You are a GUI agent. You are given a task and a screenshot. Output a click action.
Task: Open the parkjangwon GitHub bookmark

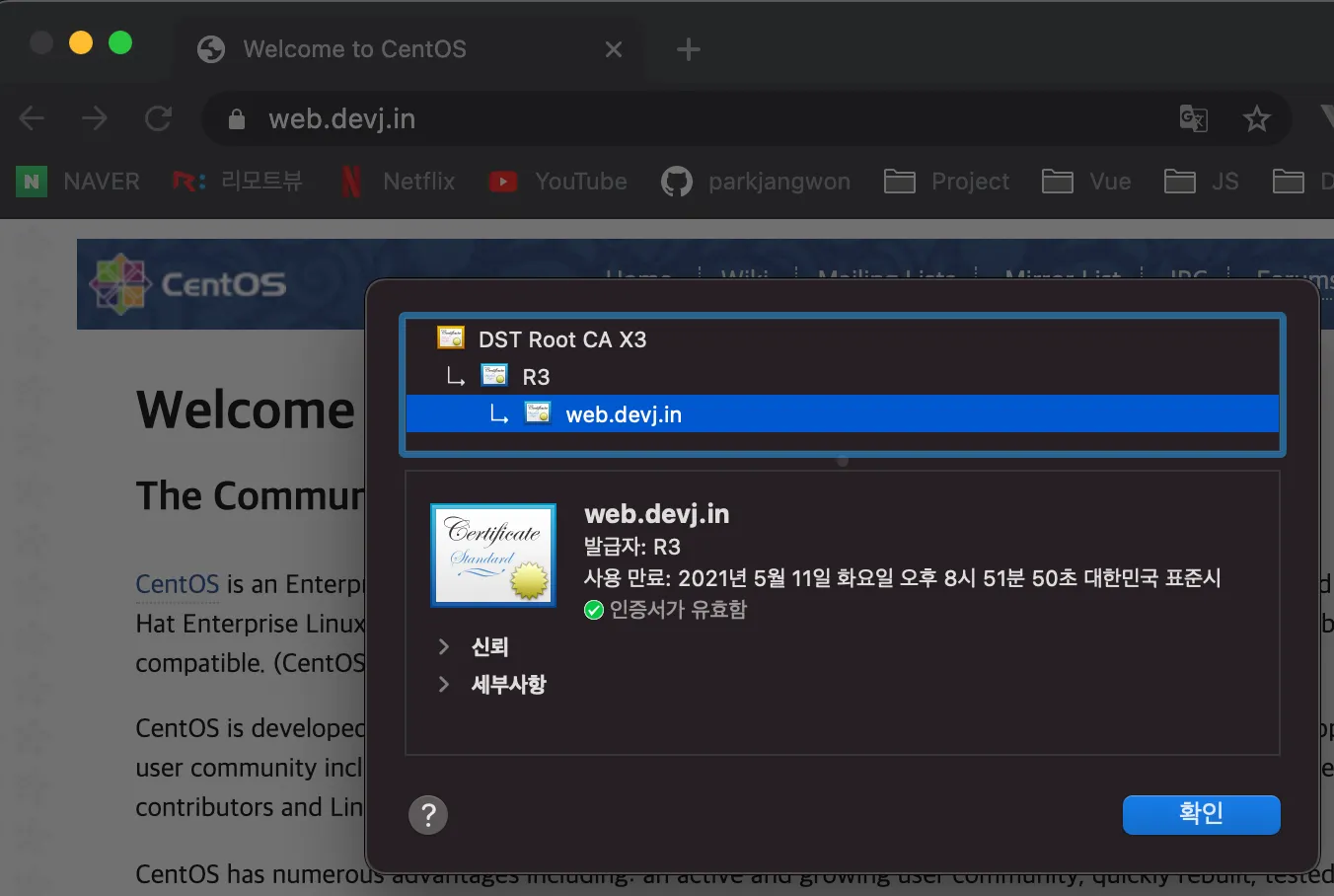[756, 182]
